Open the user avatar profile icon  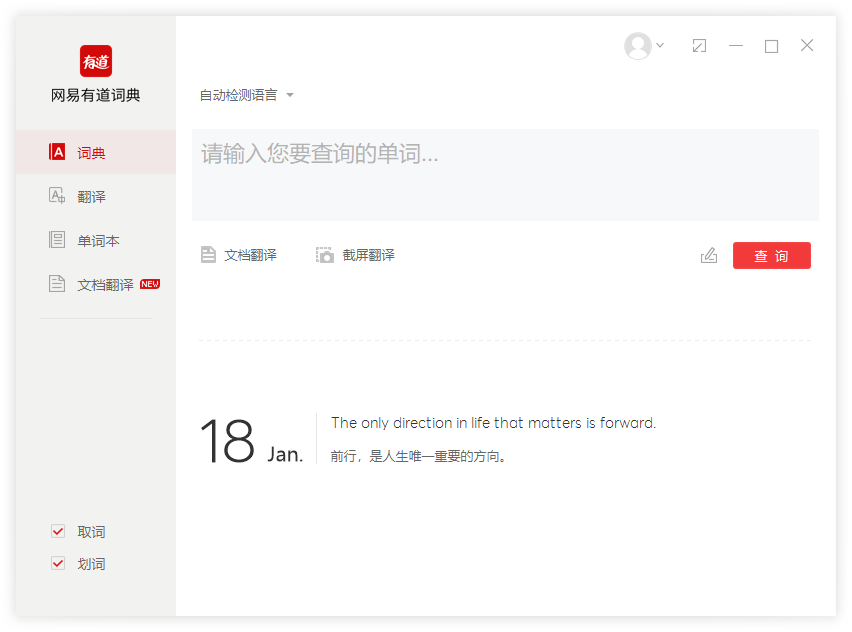(x=637, y=46)
